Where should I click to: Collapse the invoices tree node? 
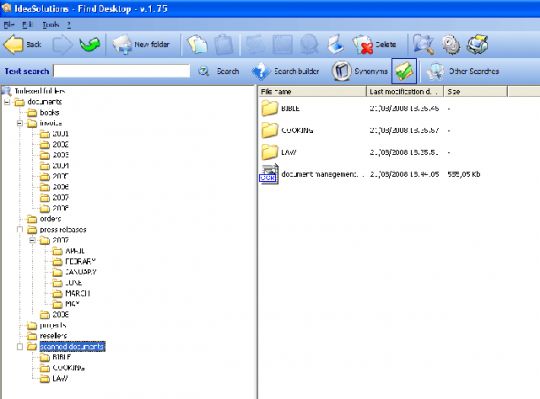[x=20, y=123]
